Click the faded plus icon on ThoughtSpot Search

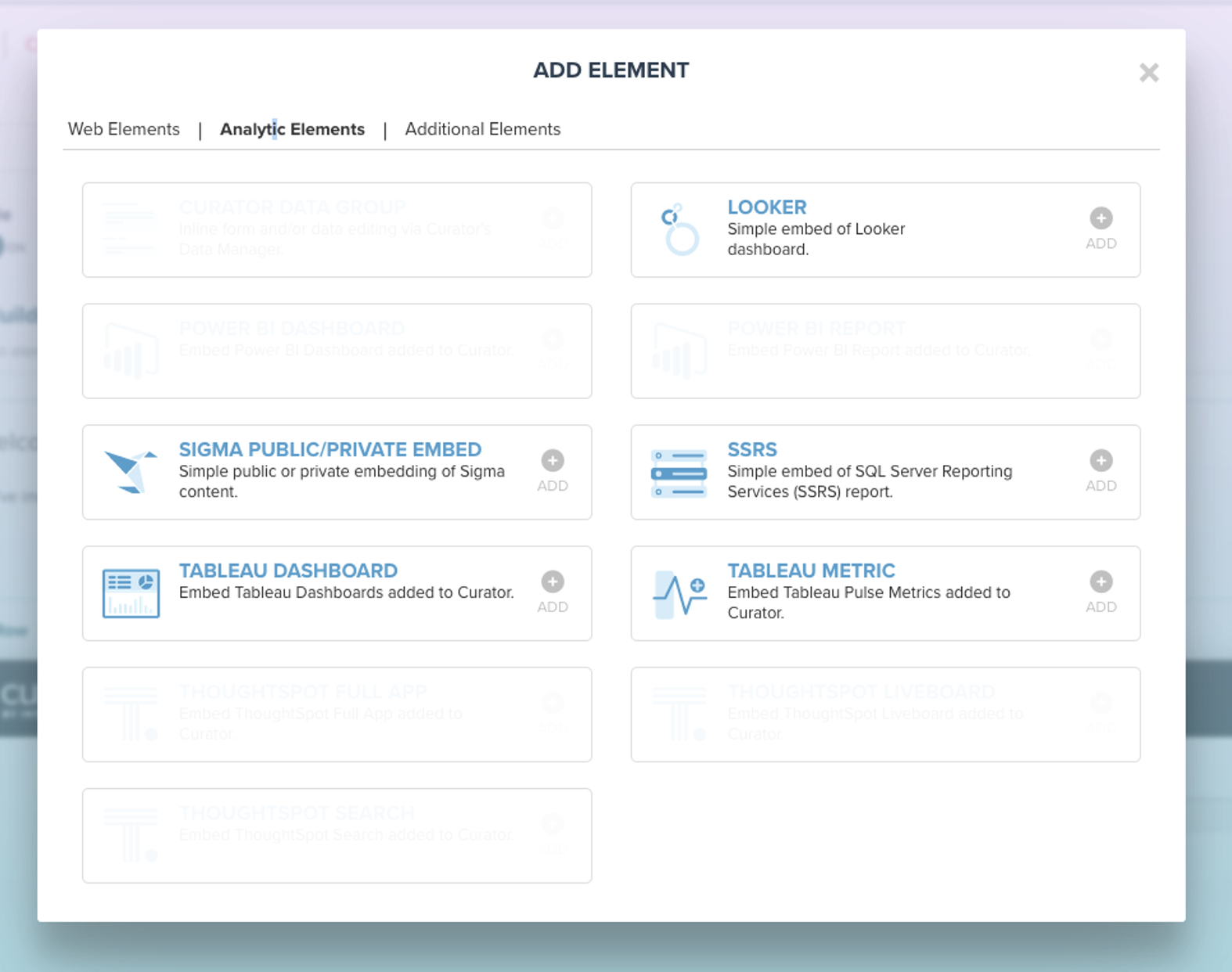click(x=552, y=824)
